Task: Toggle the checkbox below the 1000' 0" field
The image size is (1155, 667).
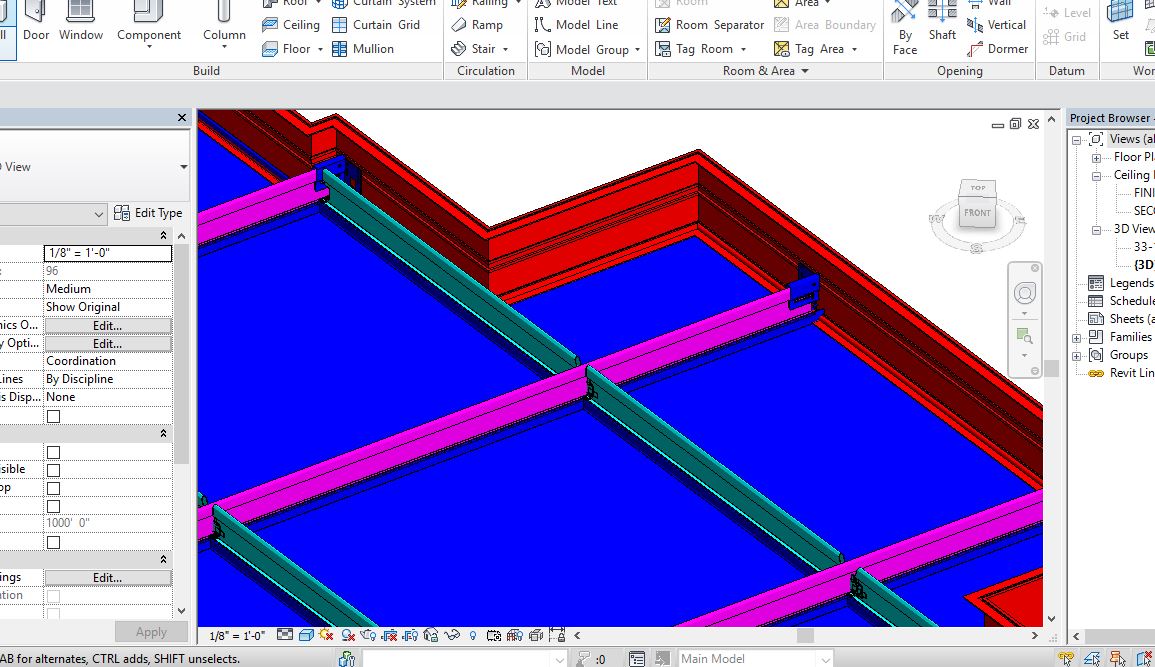Action: (x=53, y=542)
